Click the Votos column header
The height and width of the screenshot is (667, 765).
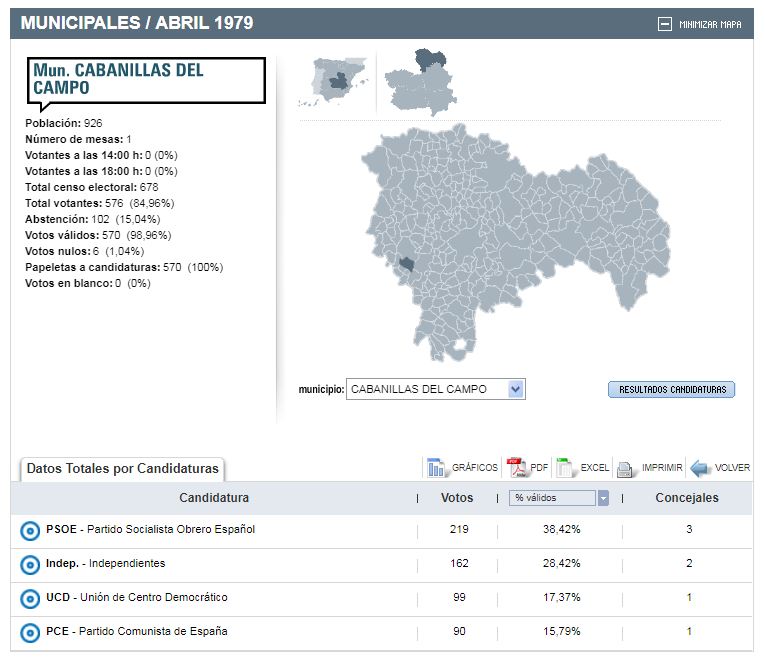point(457,498)
